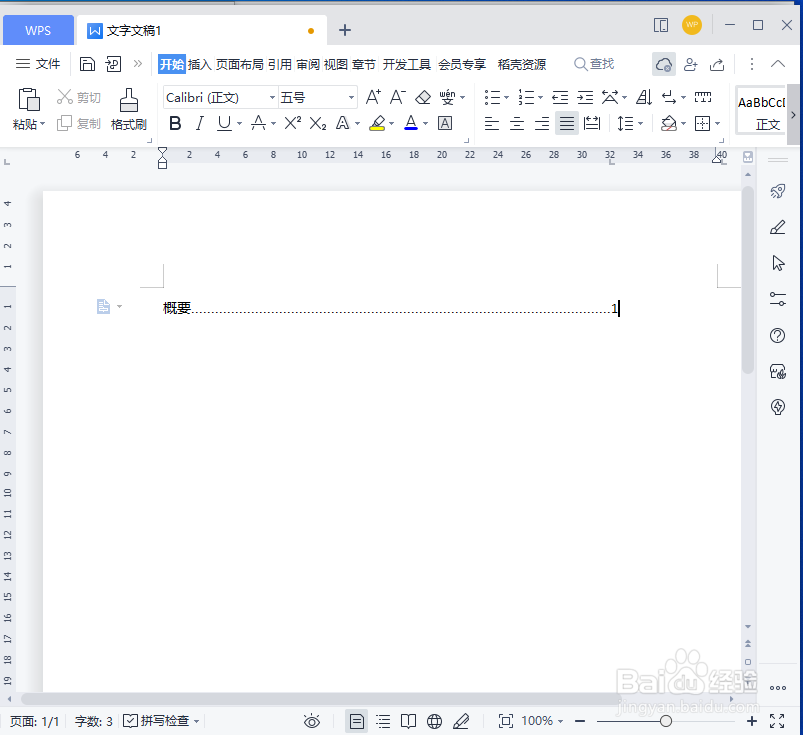
Task: Open the 文件 menu
Action: coord(38,64)
